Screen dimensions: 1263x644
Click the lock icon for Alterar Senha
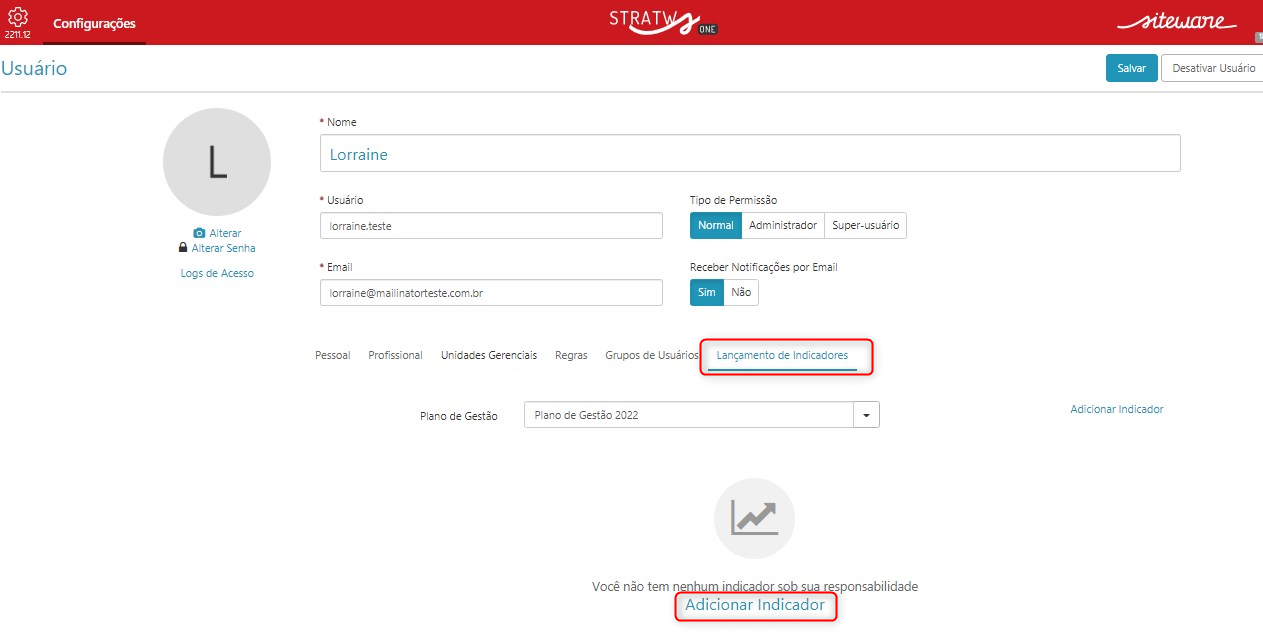pyautogui.click(x=183, y=247)
